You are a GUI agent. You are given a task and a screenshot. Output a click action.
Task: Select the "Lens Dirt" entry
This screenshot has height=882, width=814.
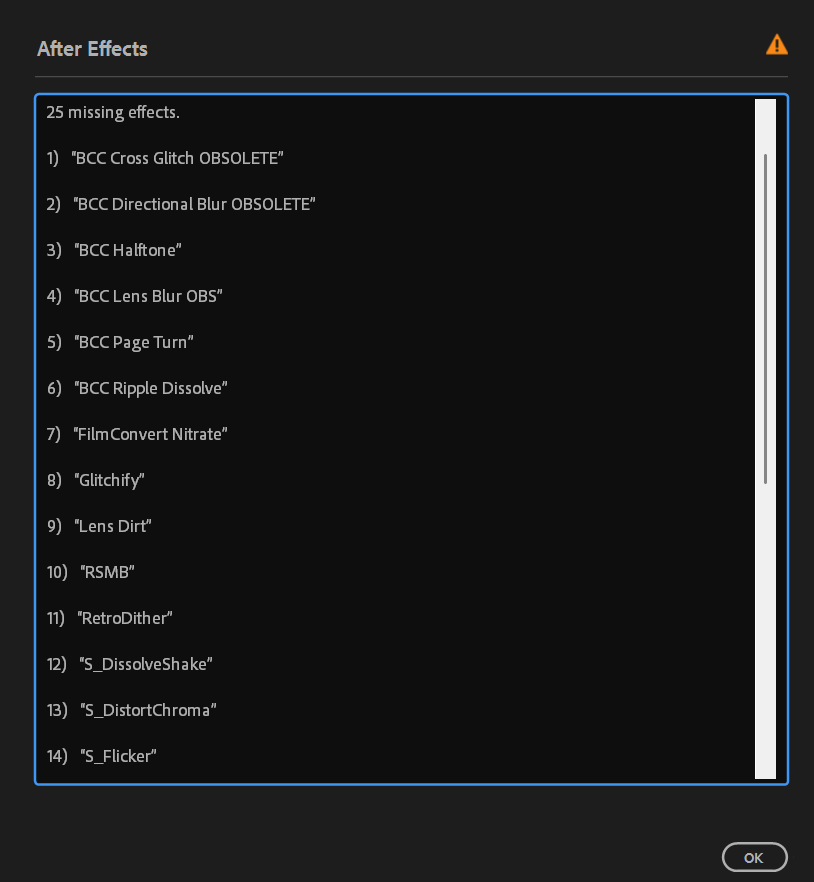pyautogui.click(x=112, y=526)
